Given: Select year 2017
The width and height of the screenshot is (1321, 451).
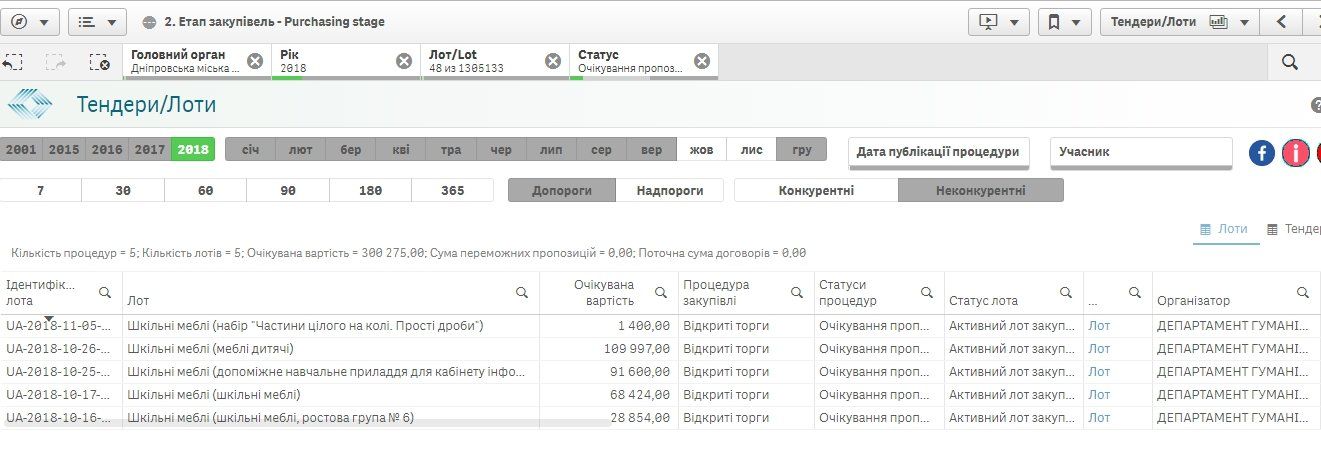Looking at the screenshot, I should pos(150,149).
